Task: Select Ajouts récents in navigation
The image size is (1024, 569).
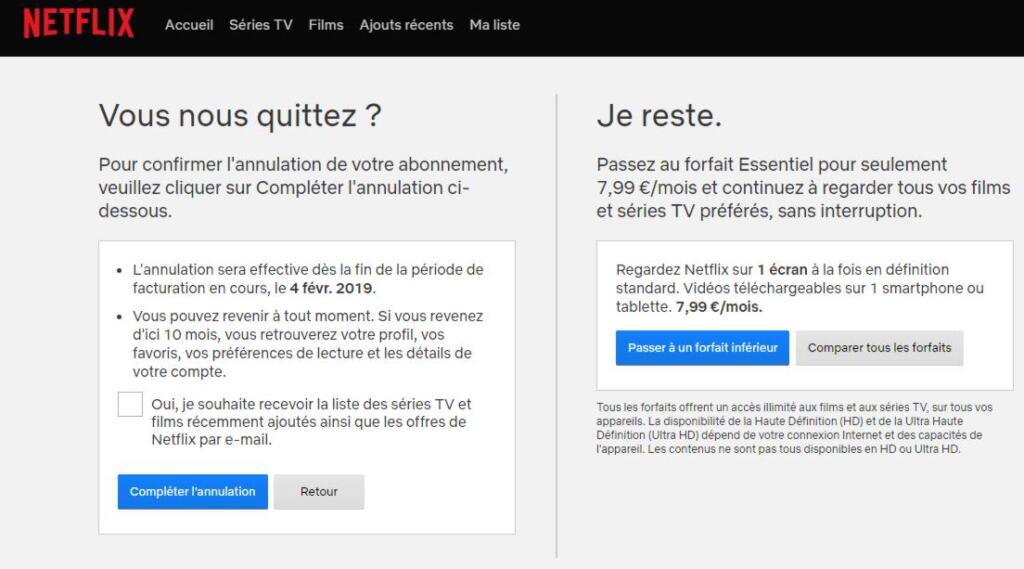Action: tap(406, 25)
